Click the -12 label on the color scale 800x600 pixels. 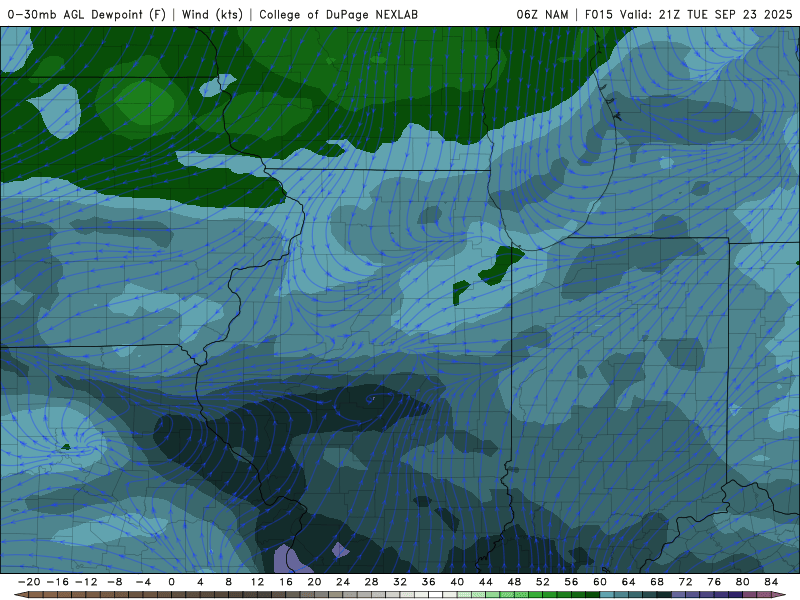(x=86, y=582)
